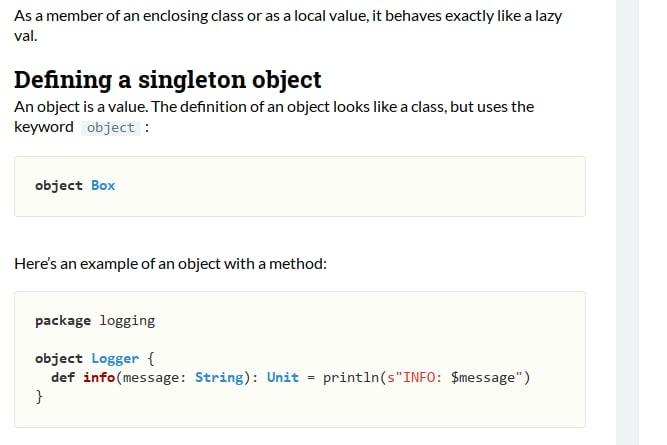Click the sentence starting 'An object is a value'
667x445 pixels.
point(274,117)
